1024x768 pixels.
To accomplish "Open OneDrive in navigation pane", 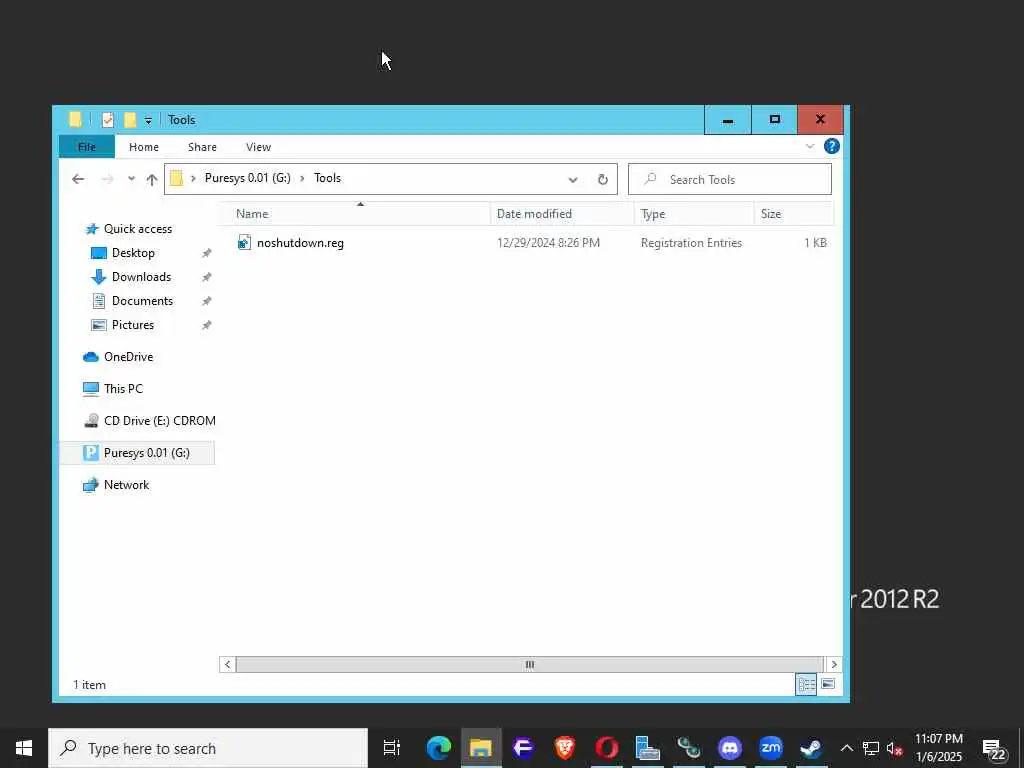I will coord(128,357).
